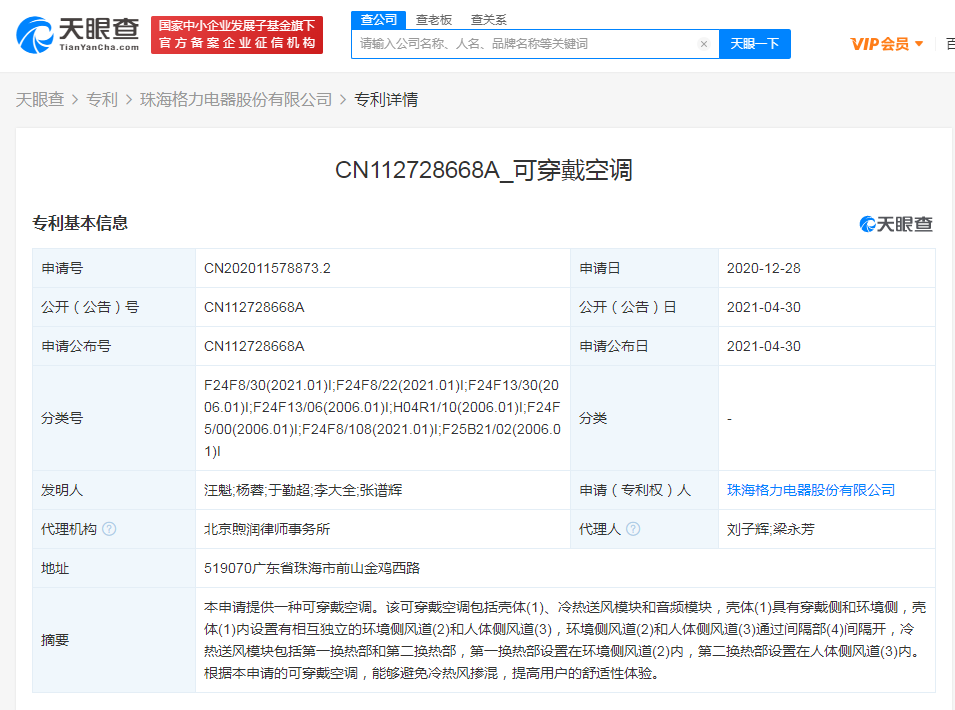Select application number CN202011578873.2

[x=267, y=269]
